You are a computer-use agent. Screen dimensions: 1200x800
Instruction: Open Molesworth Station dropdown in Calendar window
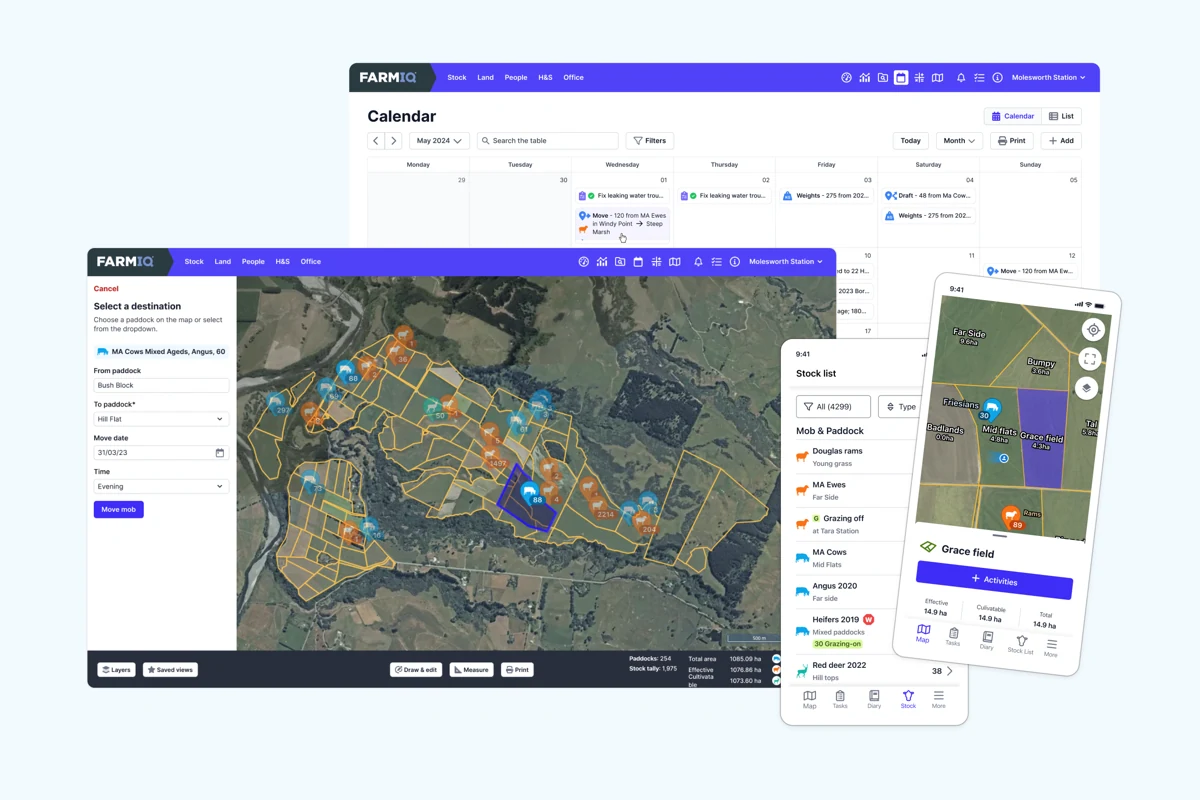1048,78
